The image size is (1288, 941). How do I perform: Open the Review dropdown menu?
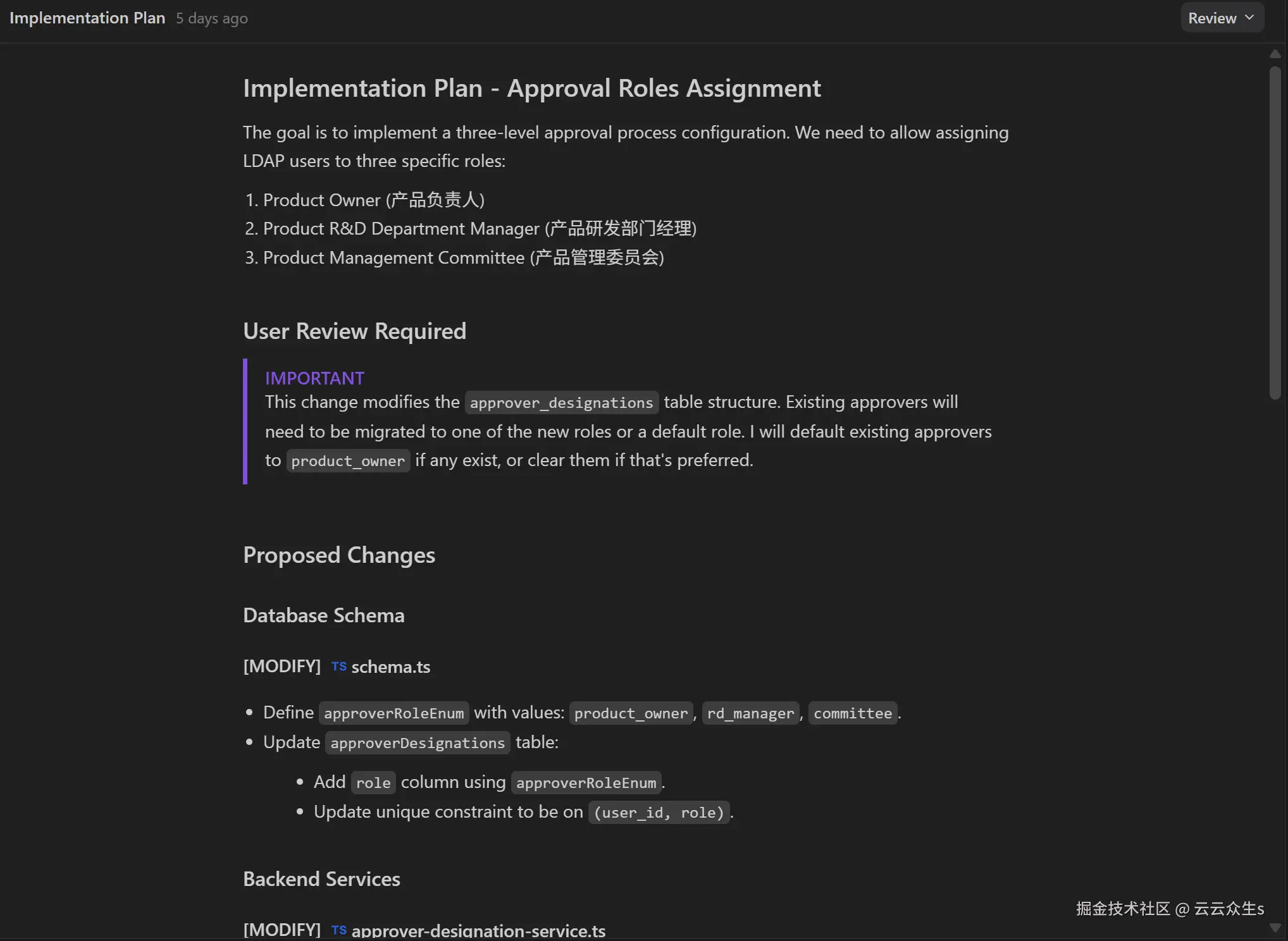[x=1221, y=18]
